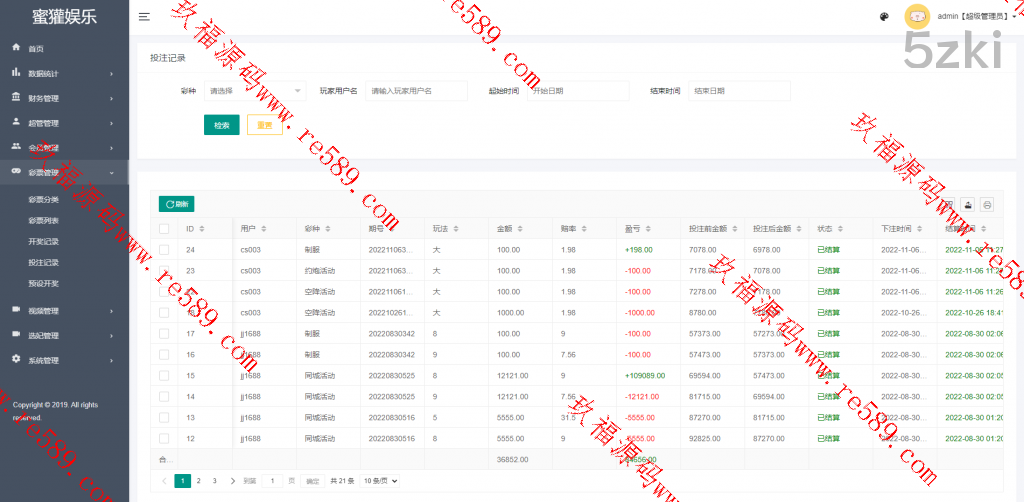Sort by the 彩种 column arrows
This screenshot has width=1024, height=502.
(x=328, y=229)
